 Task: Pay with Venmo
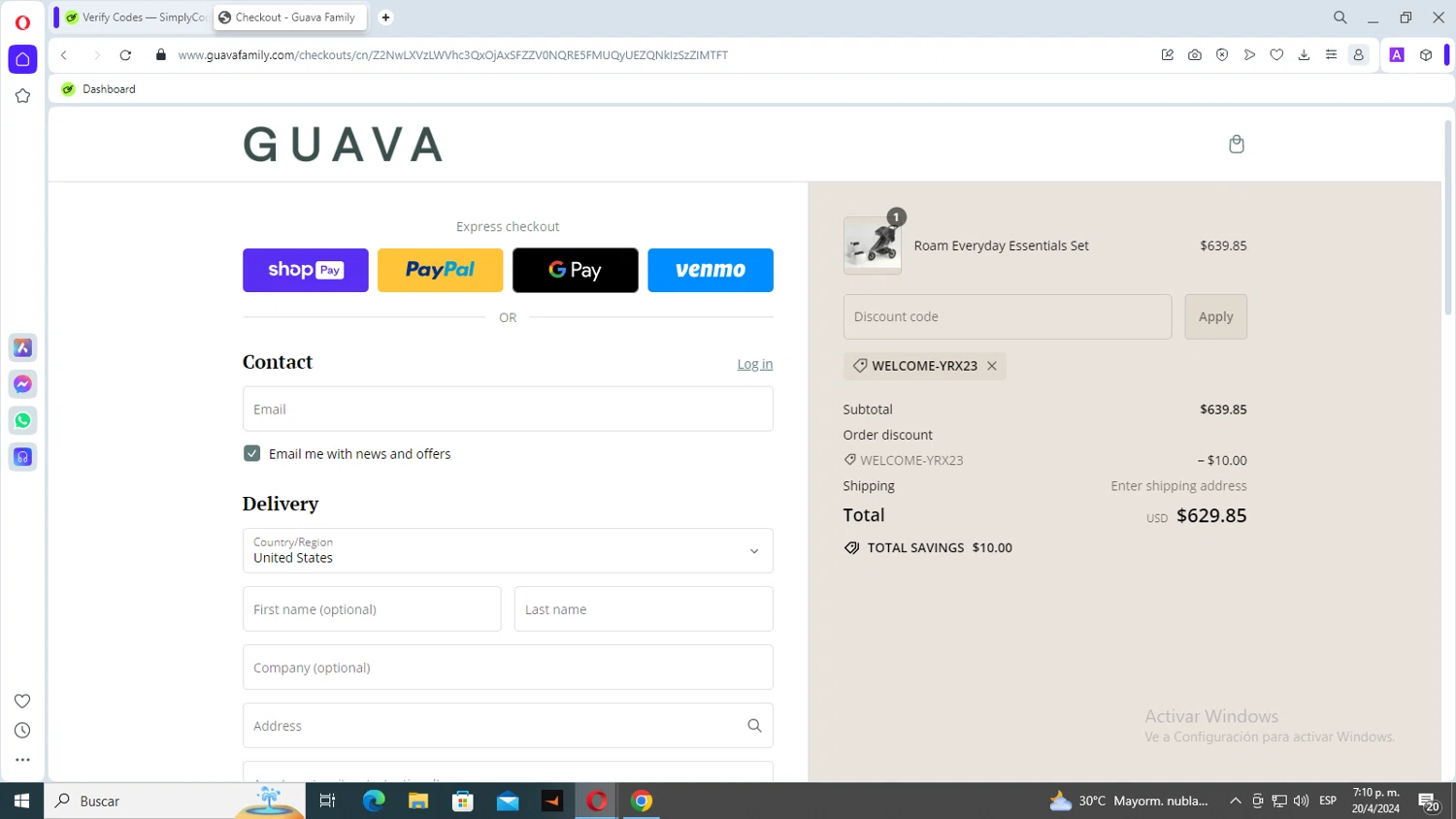pyautogui.click(x=711, y=270)
